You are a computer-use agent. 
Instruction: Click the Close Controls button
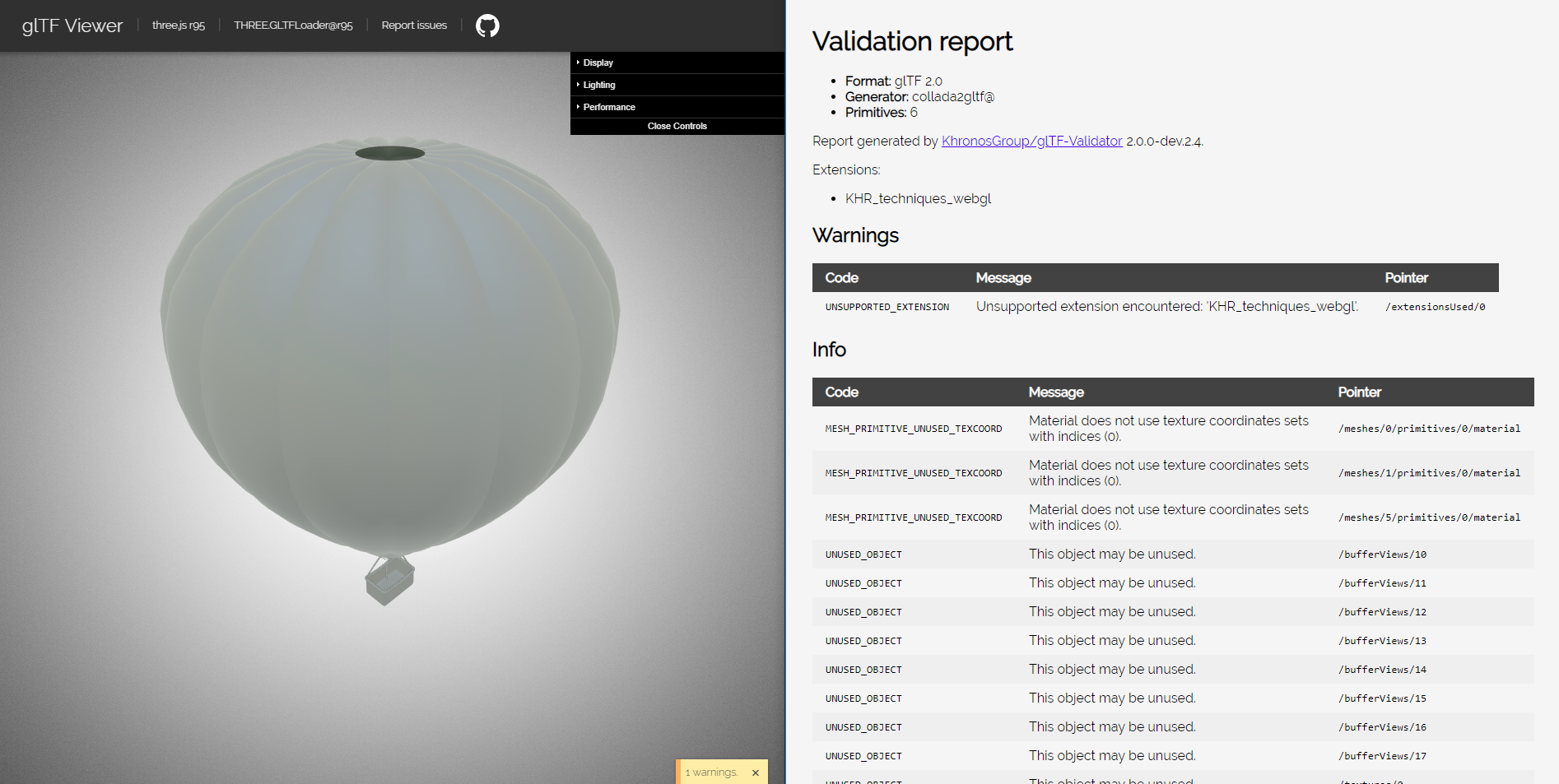point(677,126)
